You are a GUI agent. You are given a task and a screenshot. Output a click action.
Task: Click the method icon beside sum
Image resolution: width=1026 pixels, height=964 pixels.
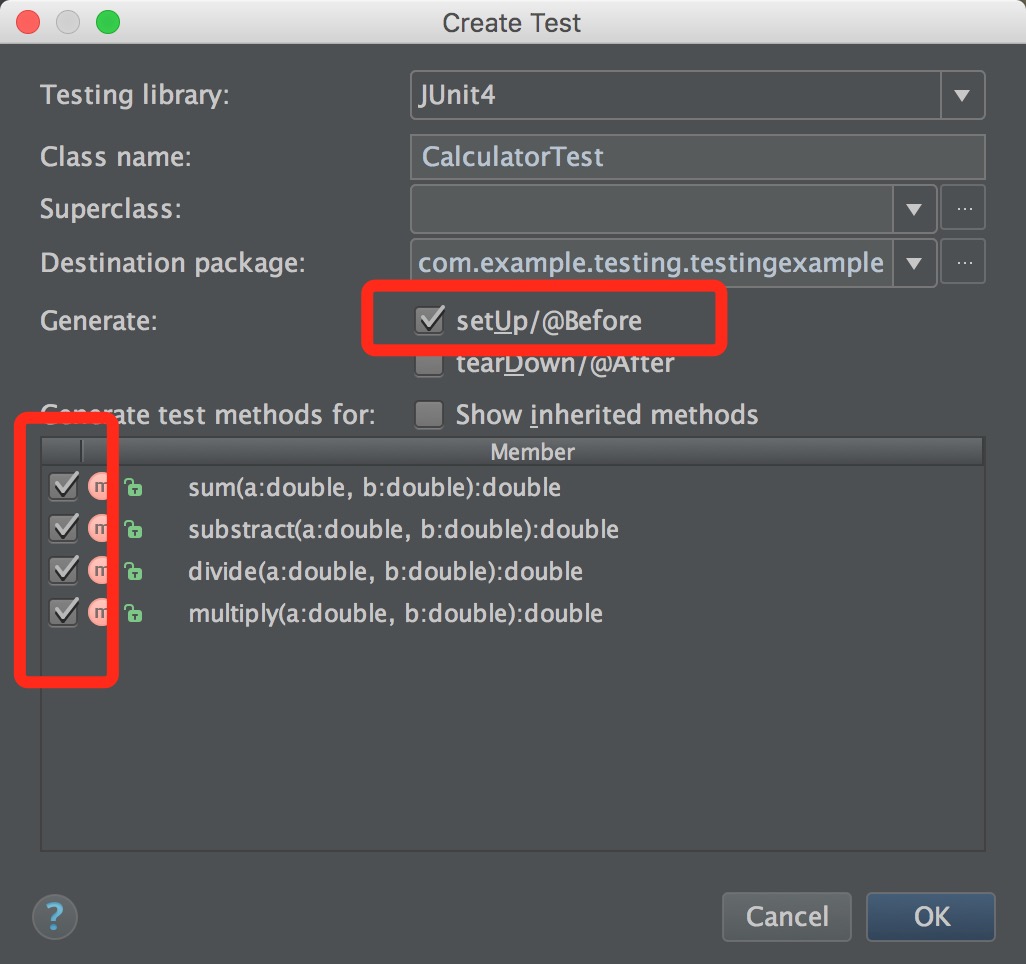point(100,487)
